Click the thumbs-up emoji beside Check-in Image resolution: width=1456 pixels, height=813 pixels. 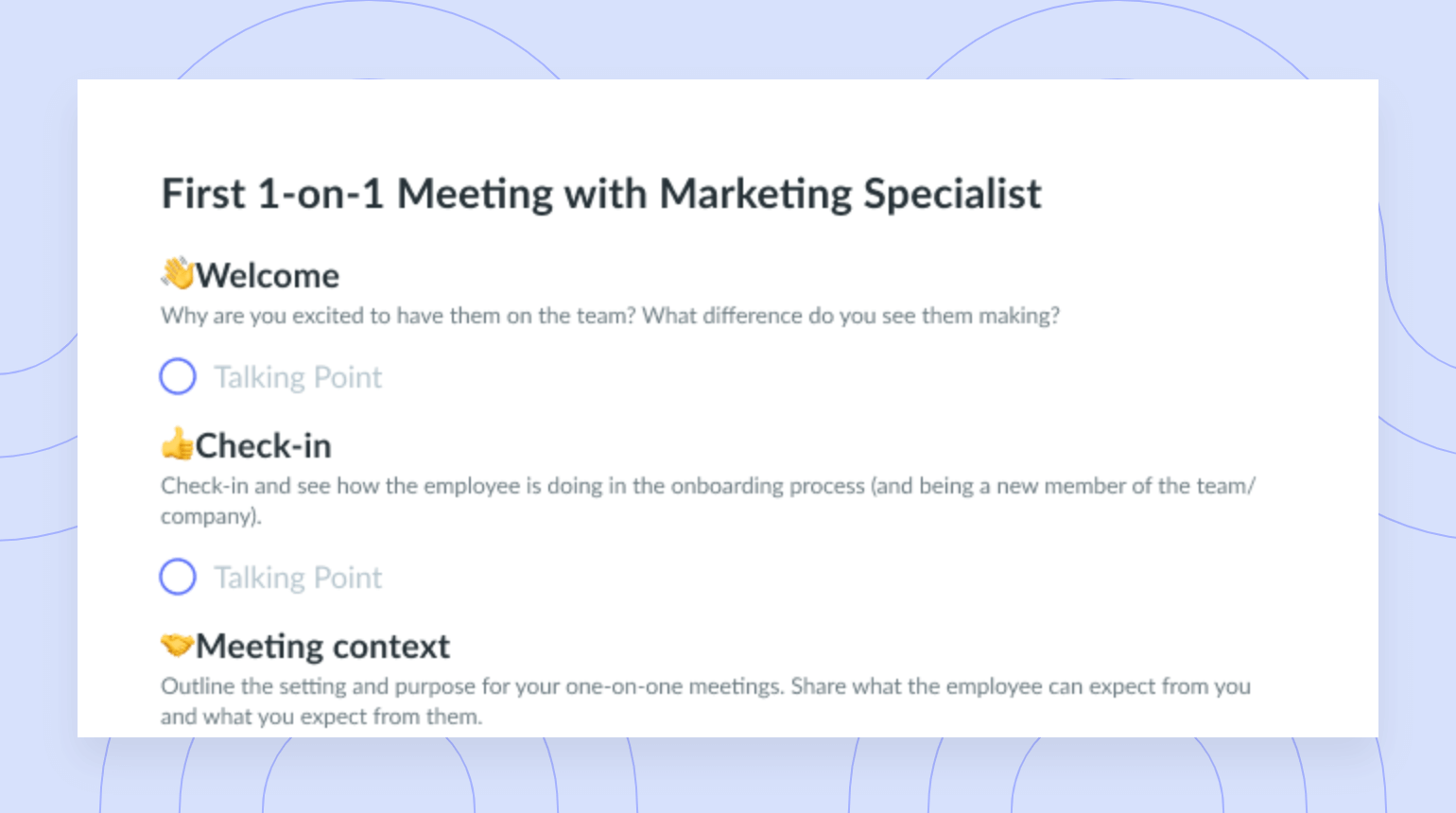point(177,444)
